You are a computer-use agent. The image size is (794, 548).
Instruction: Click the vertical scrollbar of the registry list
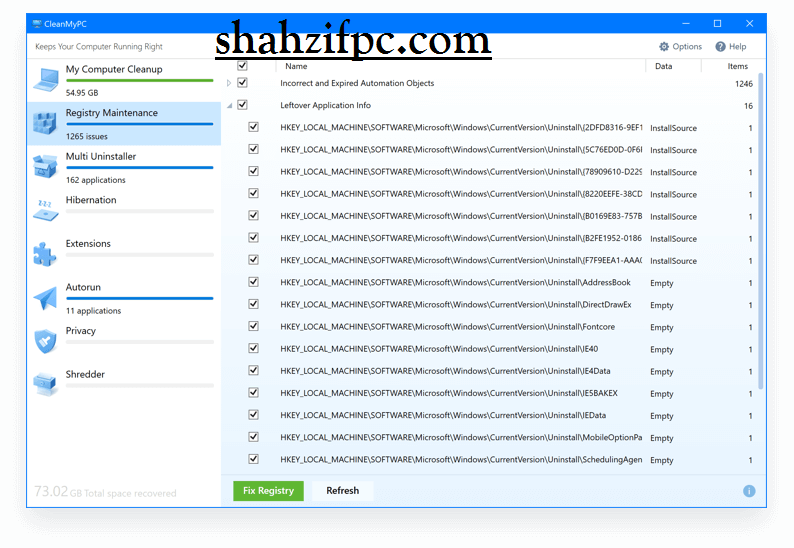pyautogui.click(x=761, y=230)
